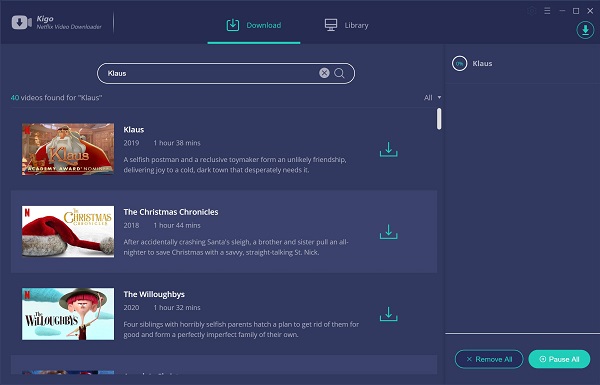Click '1 hour 32 mins' duration text
Viewport: 600px width, 385px height.
(177, 308)
